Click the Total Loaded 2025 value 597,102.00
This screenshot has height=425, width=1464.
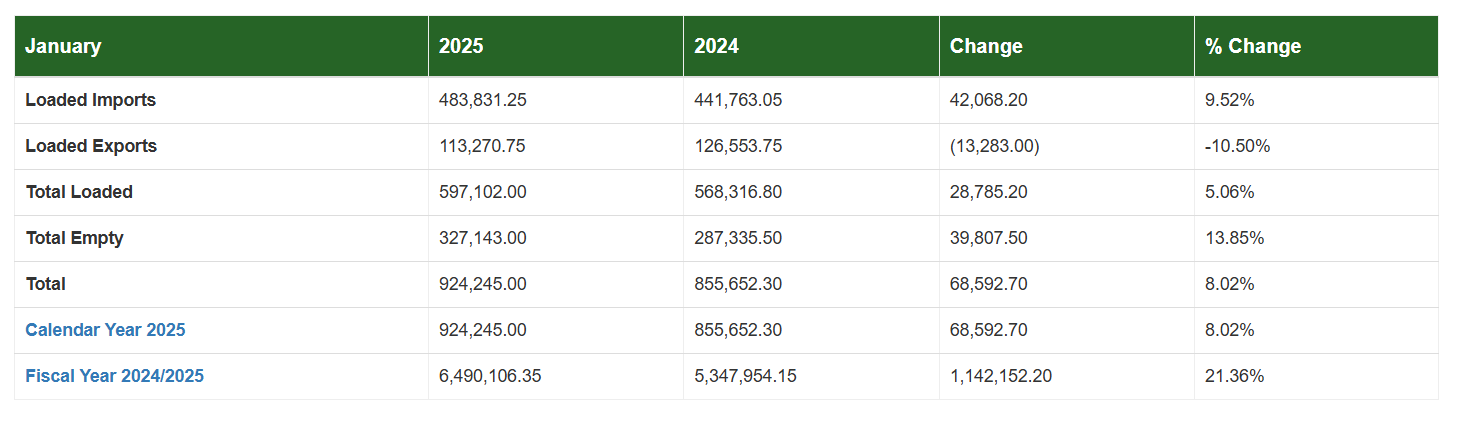(x=482, y=192)
